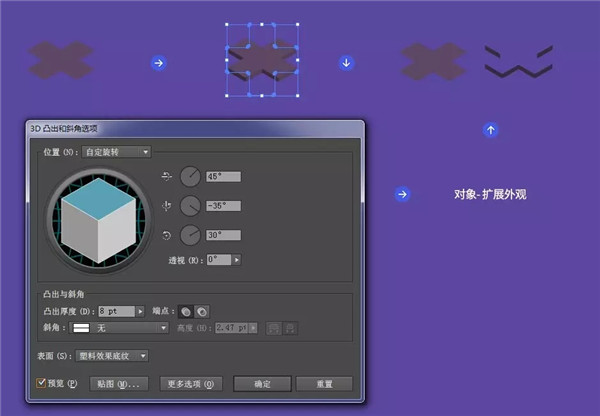Toggle the 预览 preview checkbox
Image resolution: width=600 pixels, height=416 pixels.
[x=41, y=383]
